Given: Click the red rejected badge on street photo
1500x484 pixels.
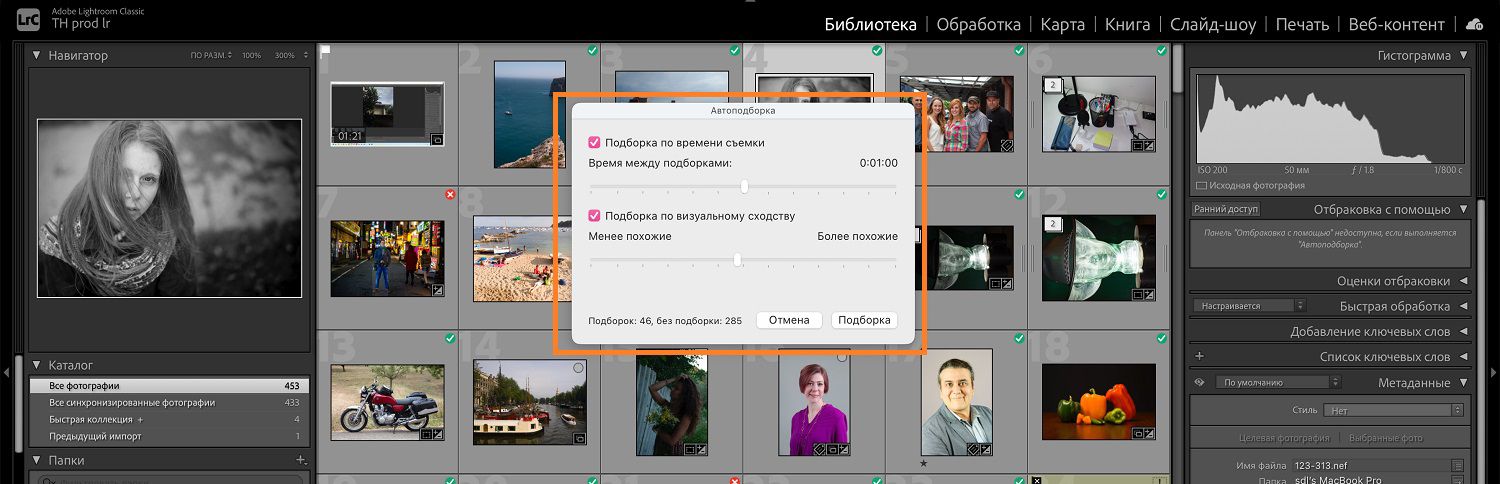Looking at the screenshot, I should pos(450,194).
